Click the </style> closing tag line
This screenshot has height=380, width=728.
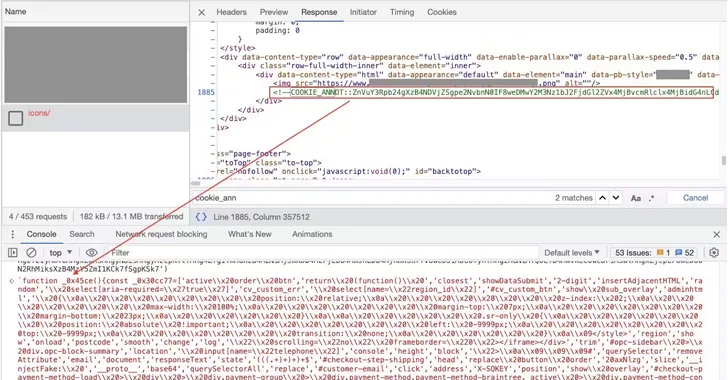click(238, 48)
